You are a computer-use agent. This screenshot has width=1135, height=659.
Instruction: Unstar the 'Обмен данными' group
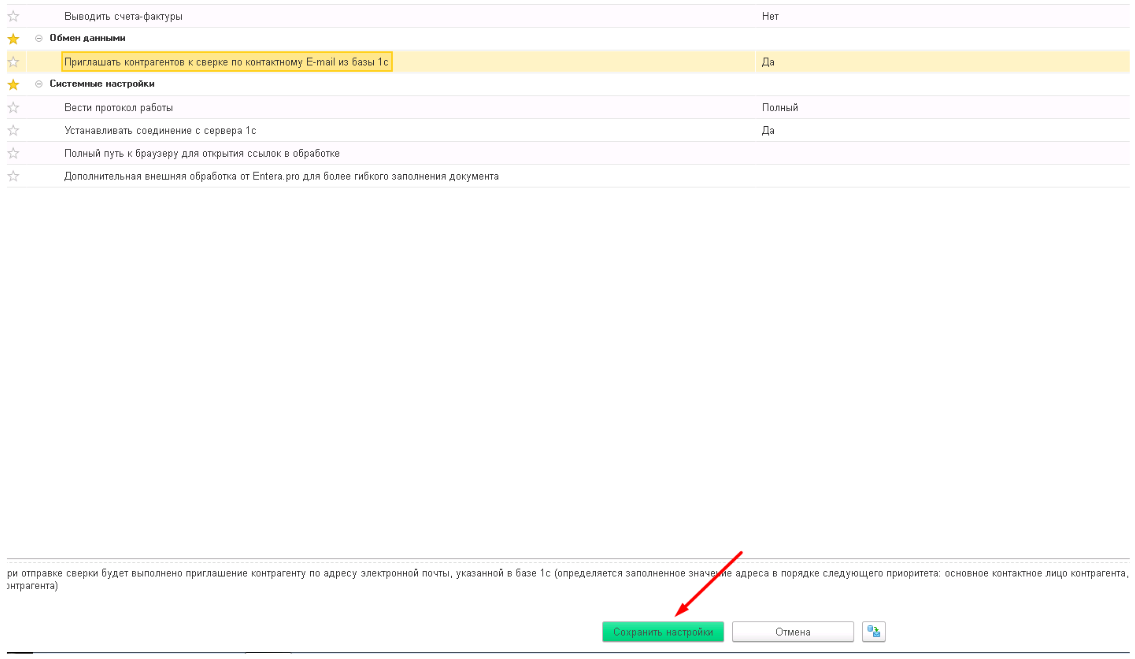[x=13, y=38]
